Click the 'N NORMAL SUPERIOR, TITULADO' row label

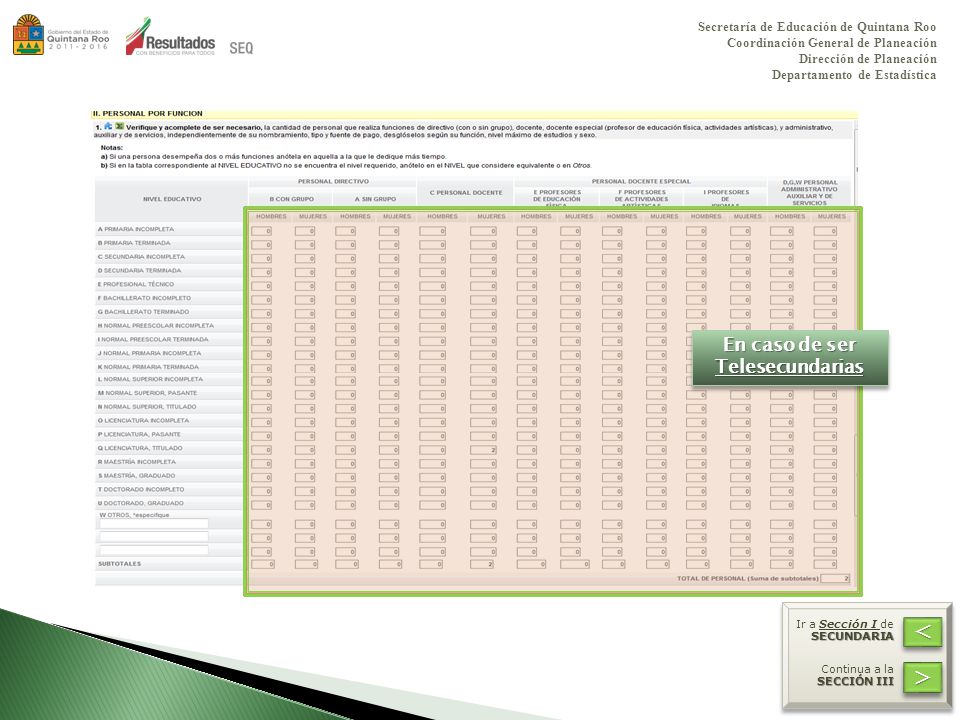[147, 407]
